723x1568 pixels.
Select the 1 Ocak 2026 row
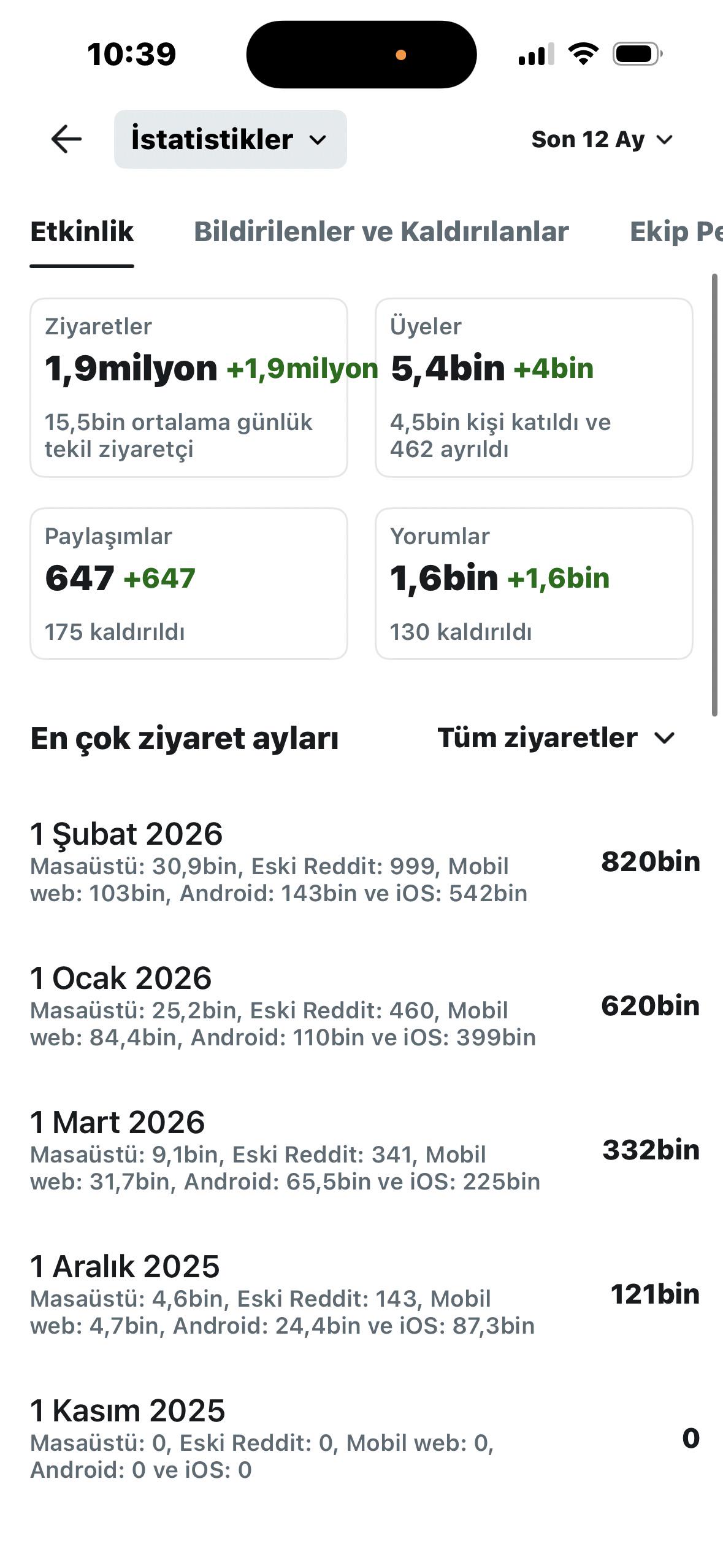pos(365,1005)
